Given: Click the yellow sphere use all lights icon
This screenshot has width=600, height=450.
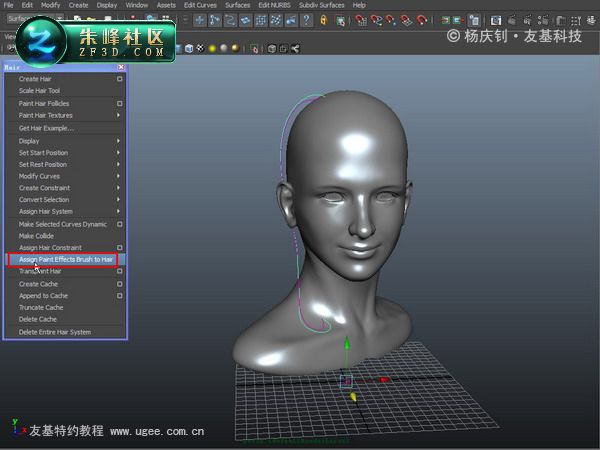Looking at the screenshot, I should (x=212, y=49).
